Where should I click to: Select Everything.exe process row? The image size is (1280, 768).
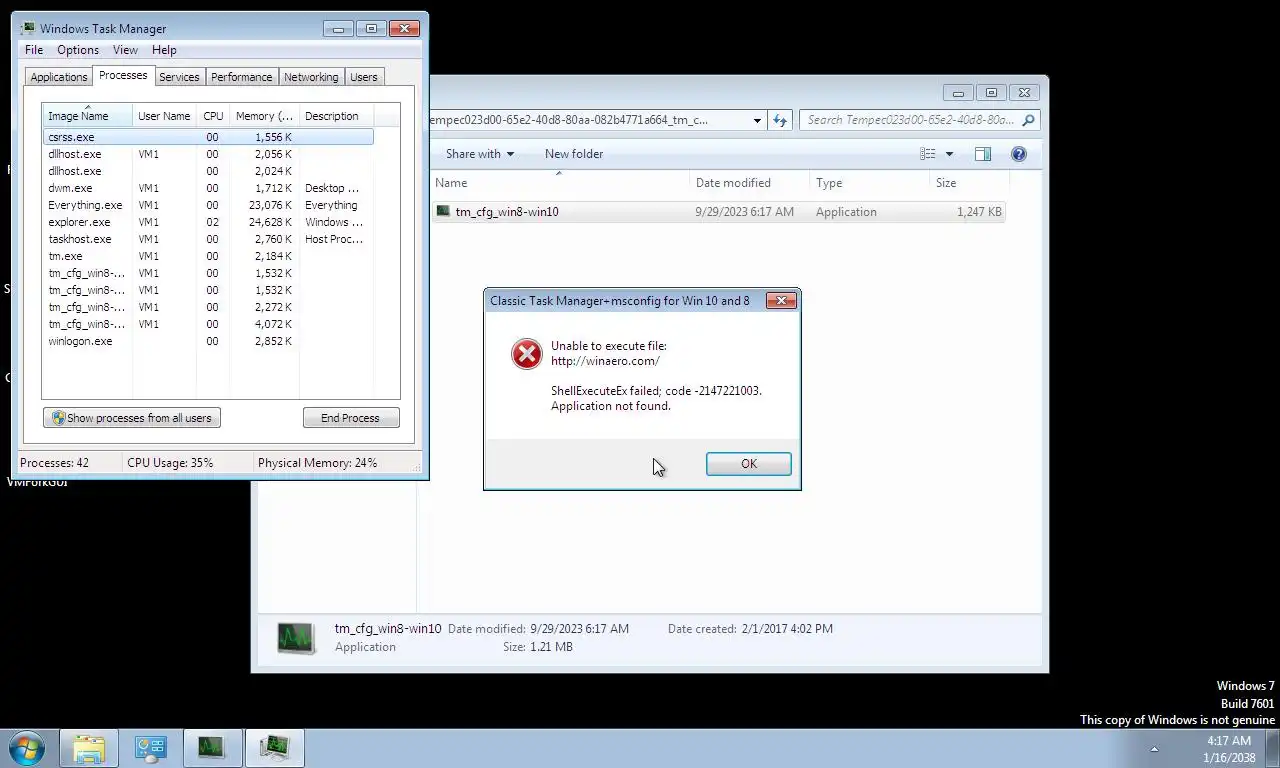tap(209, 205)
